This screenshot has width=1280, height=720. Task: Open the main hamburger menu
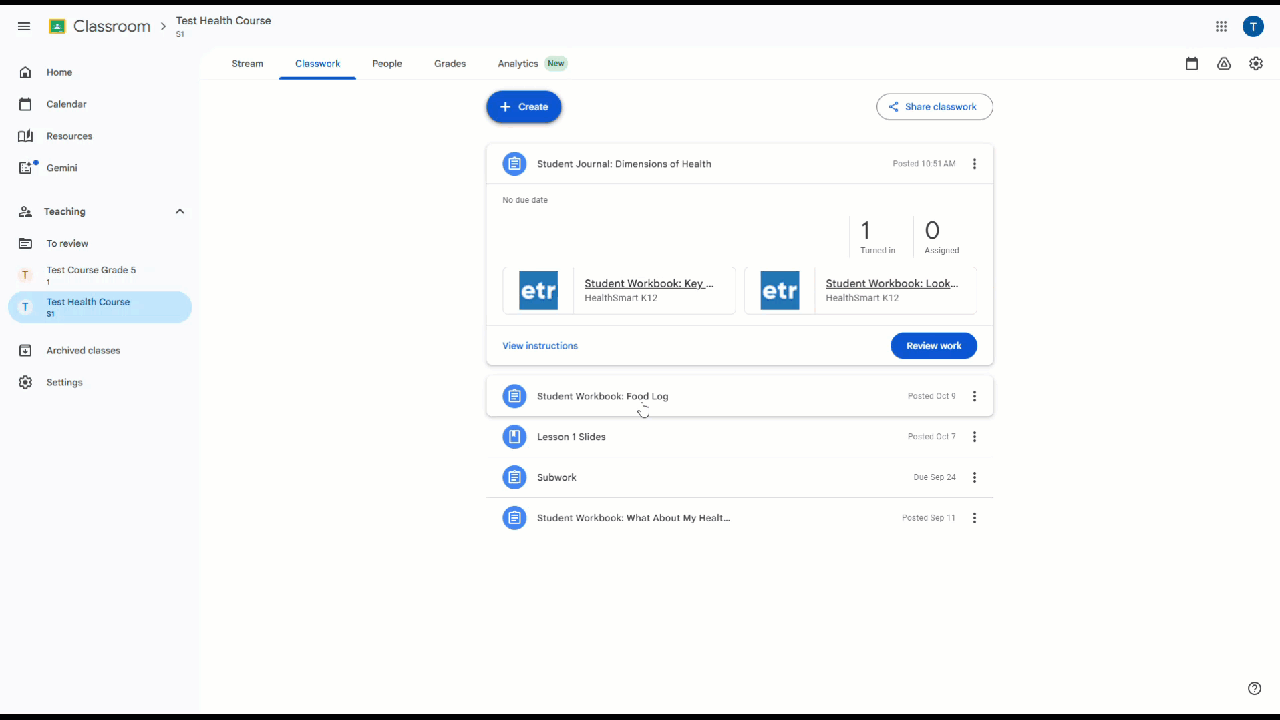pyautogui.click(x=24, y=26)
